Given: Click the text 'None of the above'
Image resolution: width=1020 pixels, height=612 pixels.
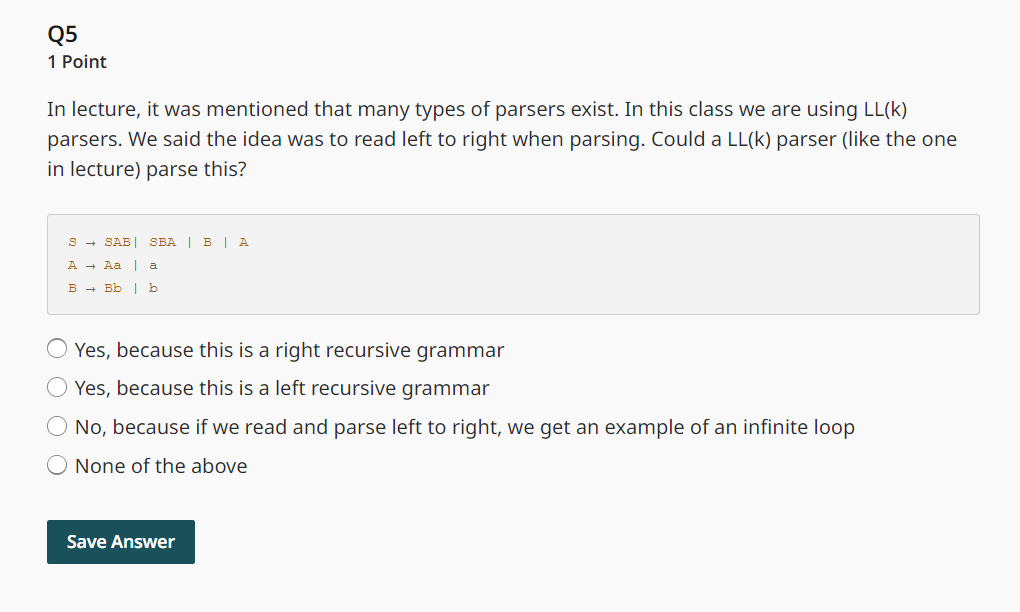Looking at the screenshot, I should (x=160, y=465).
